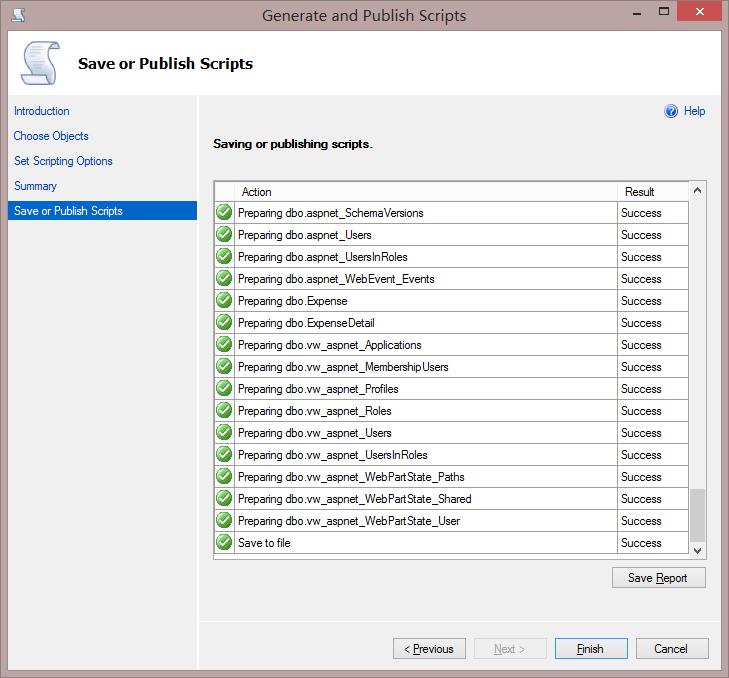Click status icon for dbo.ExpenseDetail row
Screen dimensions: 729x678
(x=224, y=323)
